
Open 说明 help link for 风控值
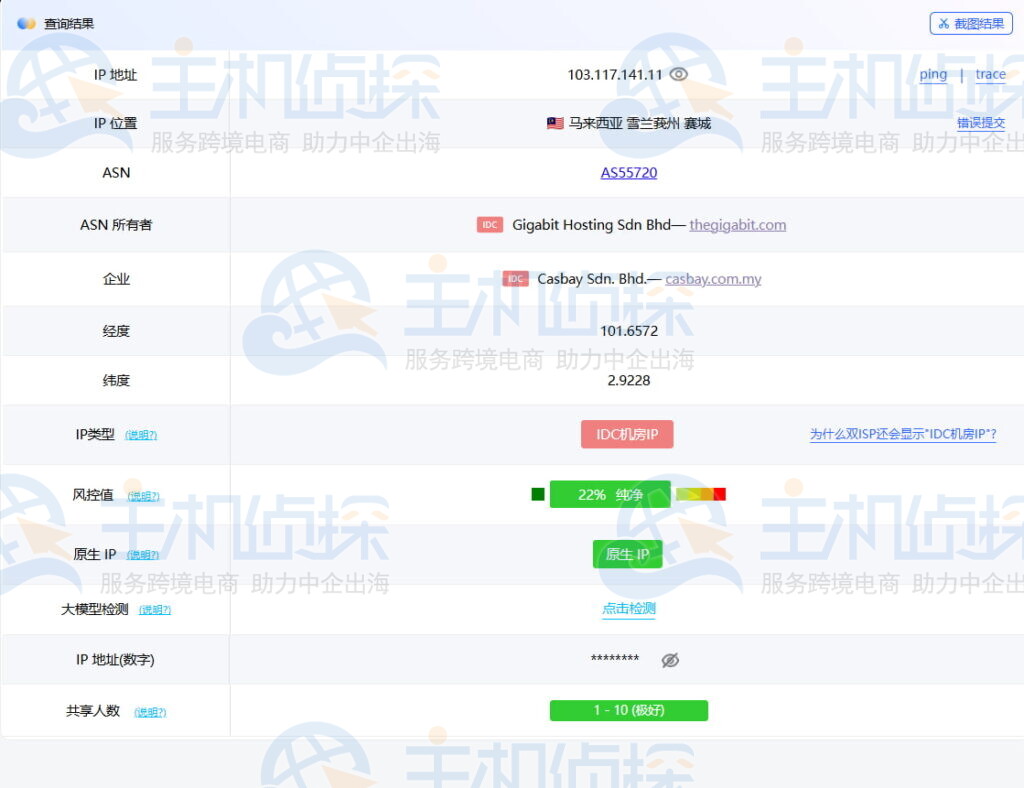pos(143,496)
